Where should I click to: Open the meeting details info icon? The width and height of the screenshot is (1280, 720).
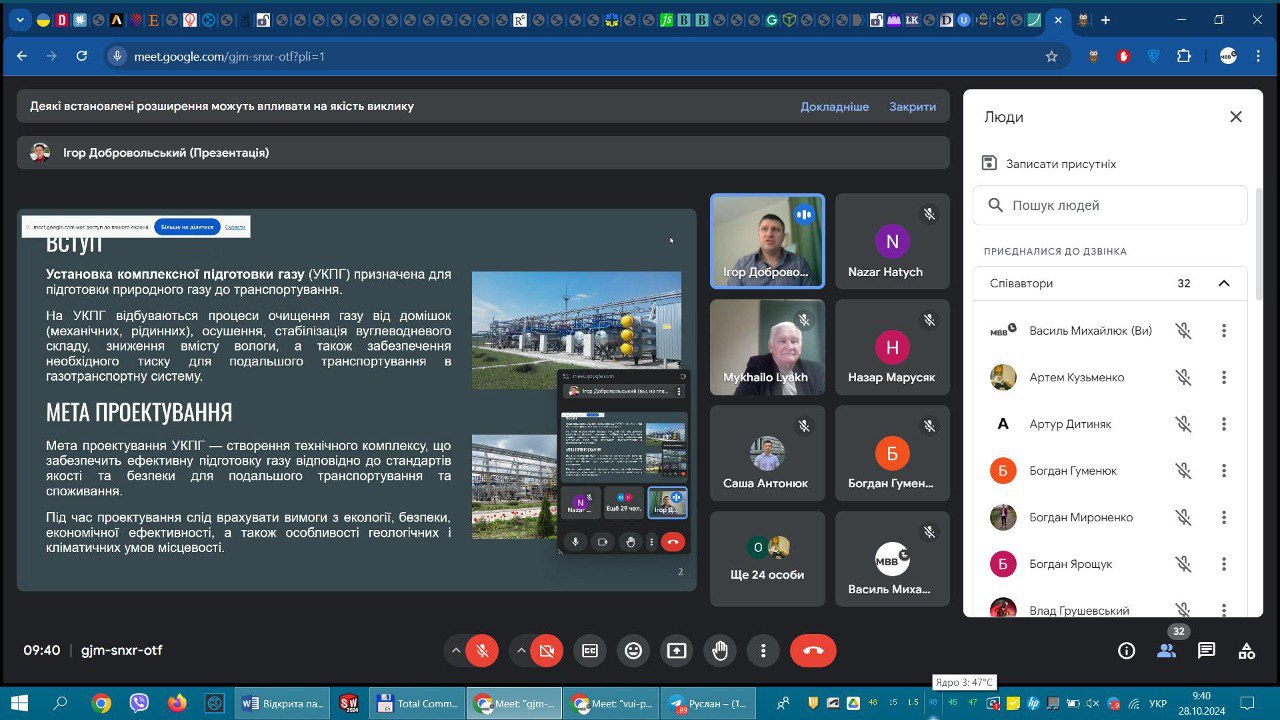point(1126,651)
